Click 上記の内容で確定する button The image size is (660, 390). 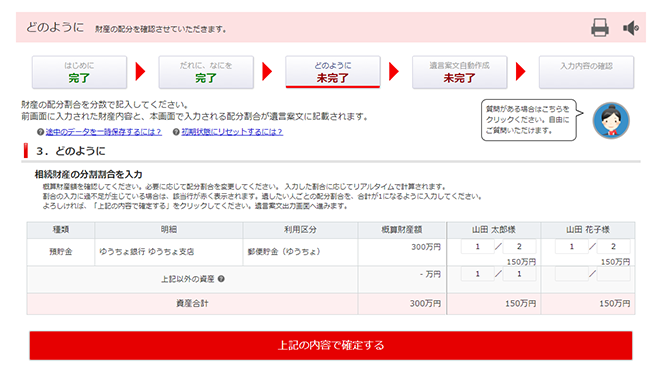[331, 345]
